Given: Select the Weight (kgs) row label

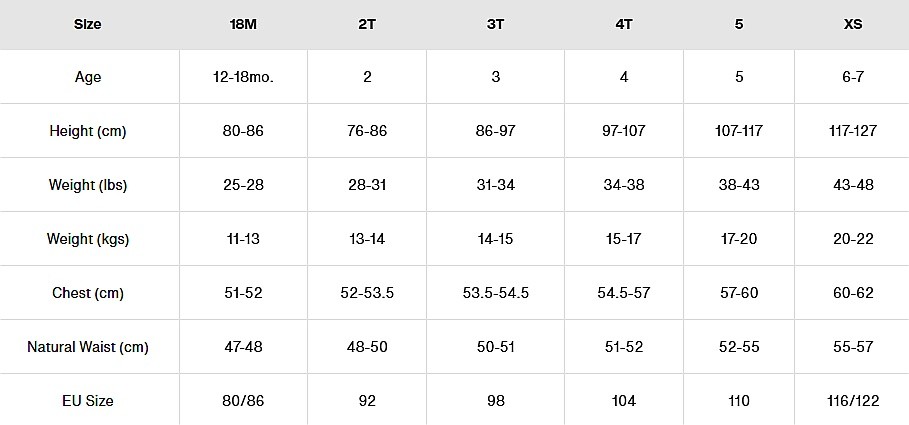Looking at the screenshot, I should click(x=88, y=239).
